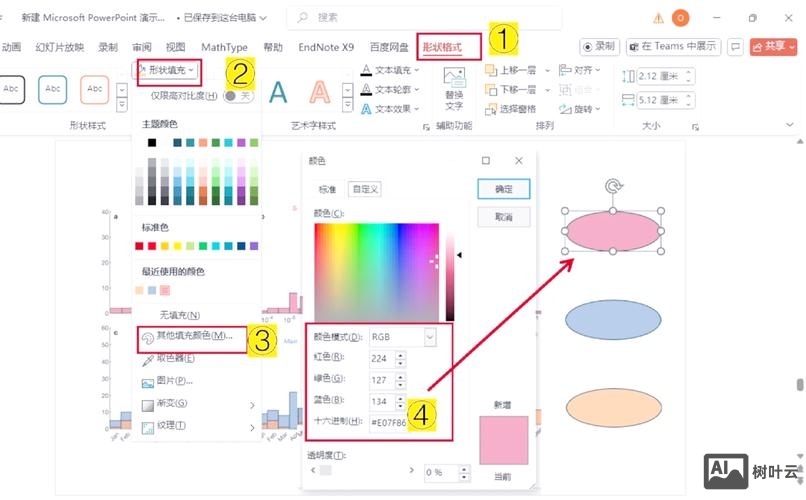Open the 选择窗格 icon
The height and width of the screenshot is (500, 806).
point(491,109)
